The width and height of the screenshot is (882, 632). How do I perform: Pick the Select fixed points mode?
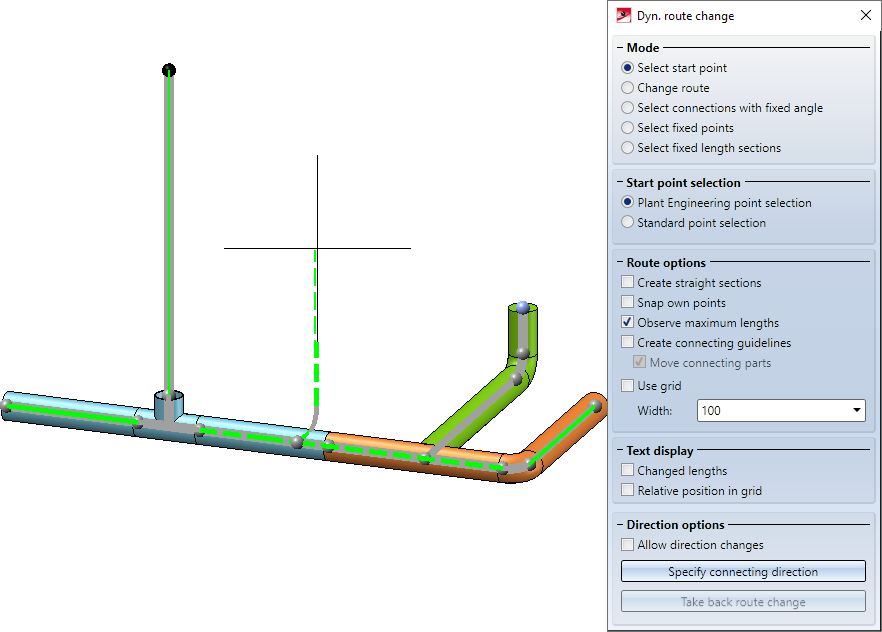pos(628,128)
